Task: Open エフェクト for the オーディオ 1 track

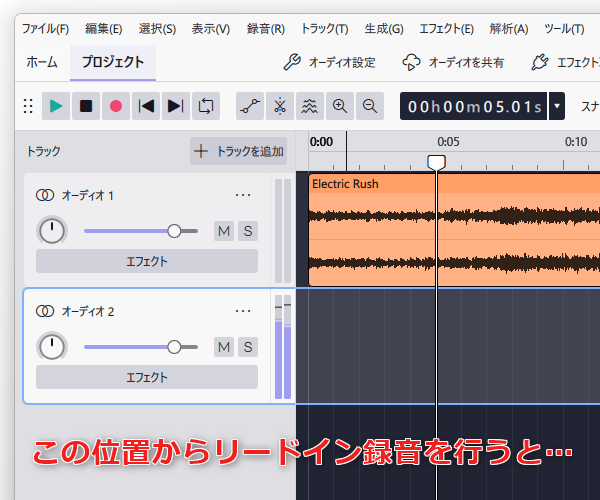Action: click(147, 261)
